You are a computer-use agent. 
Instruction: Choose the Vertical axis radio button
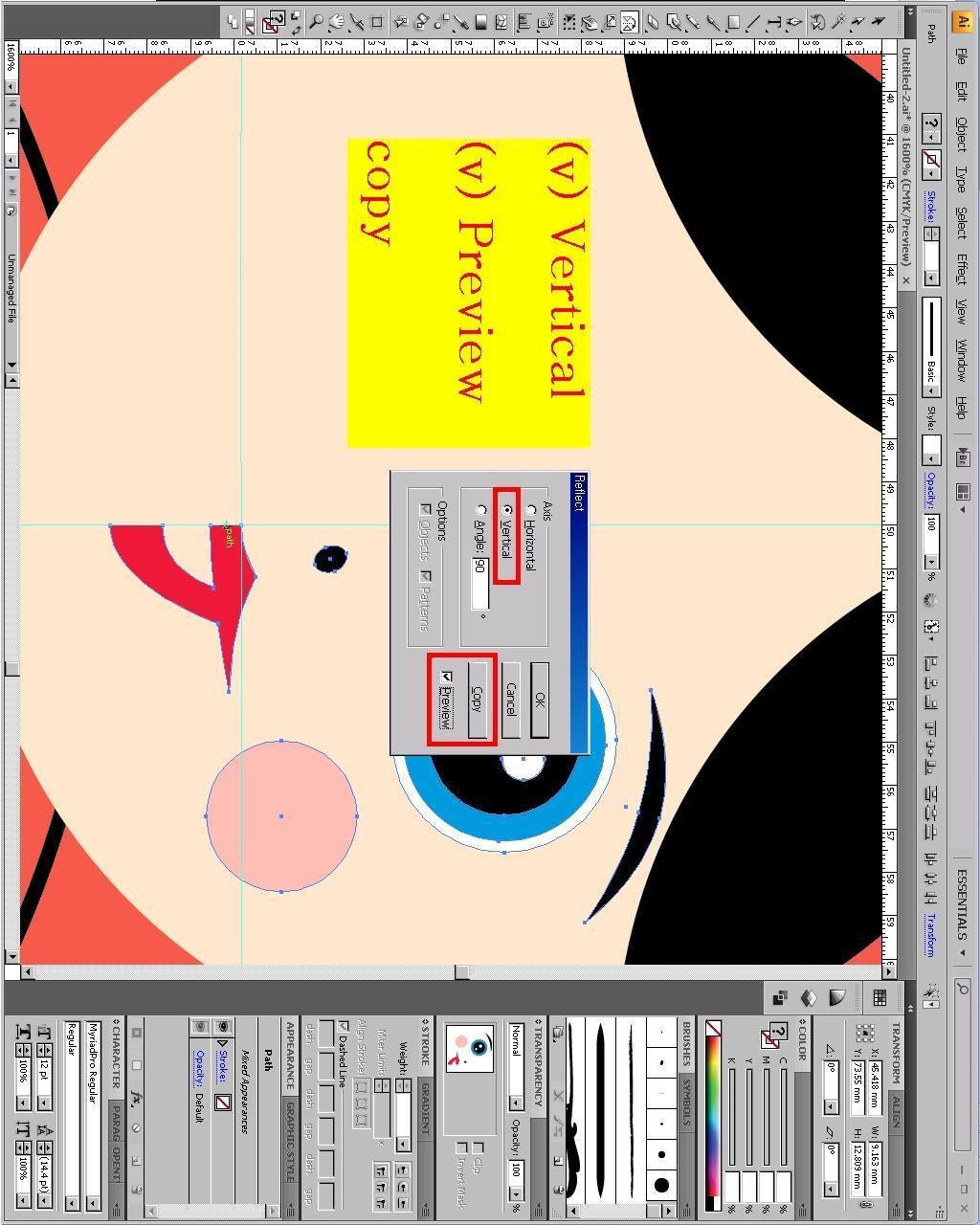pos(507,510)
